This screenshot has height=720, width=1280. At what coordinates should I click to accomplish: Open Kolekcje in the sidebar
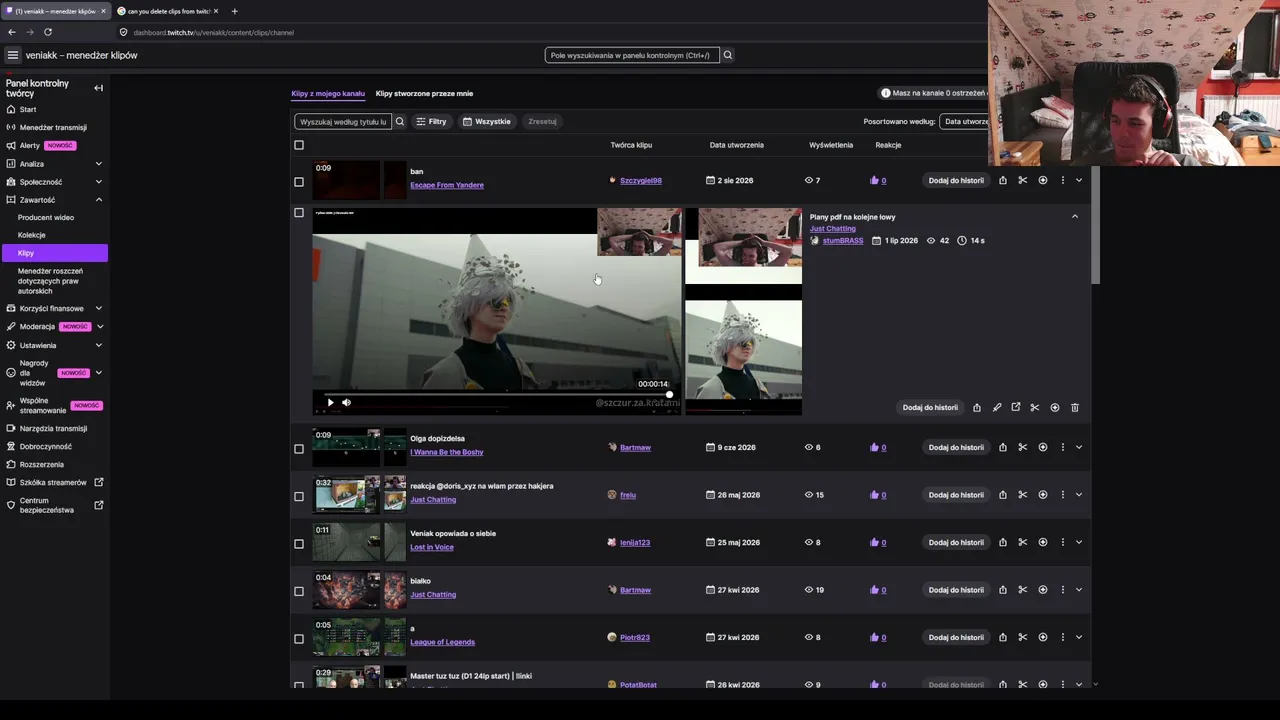click(x=32, y=235)
